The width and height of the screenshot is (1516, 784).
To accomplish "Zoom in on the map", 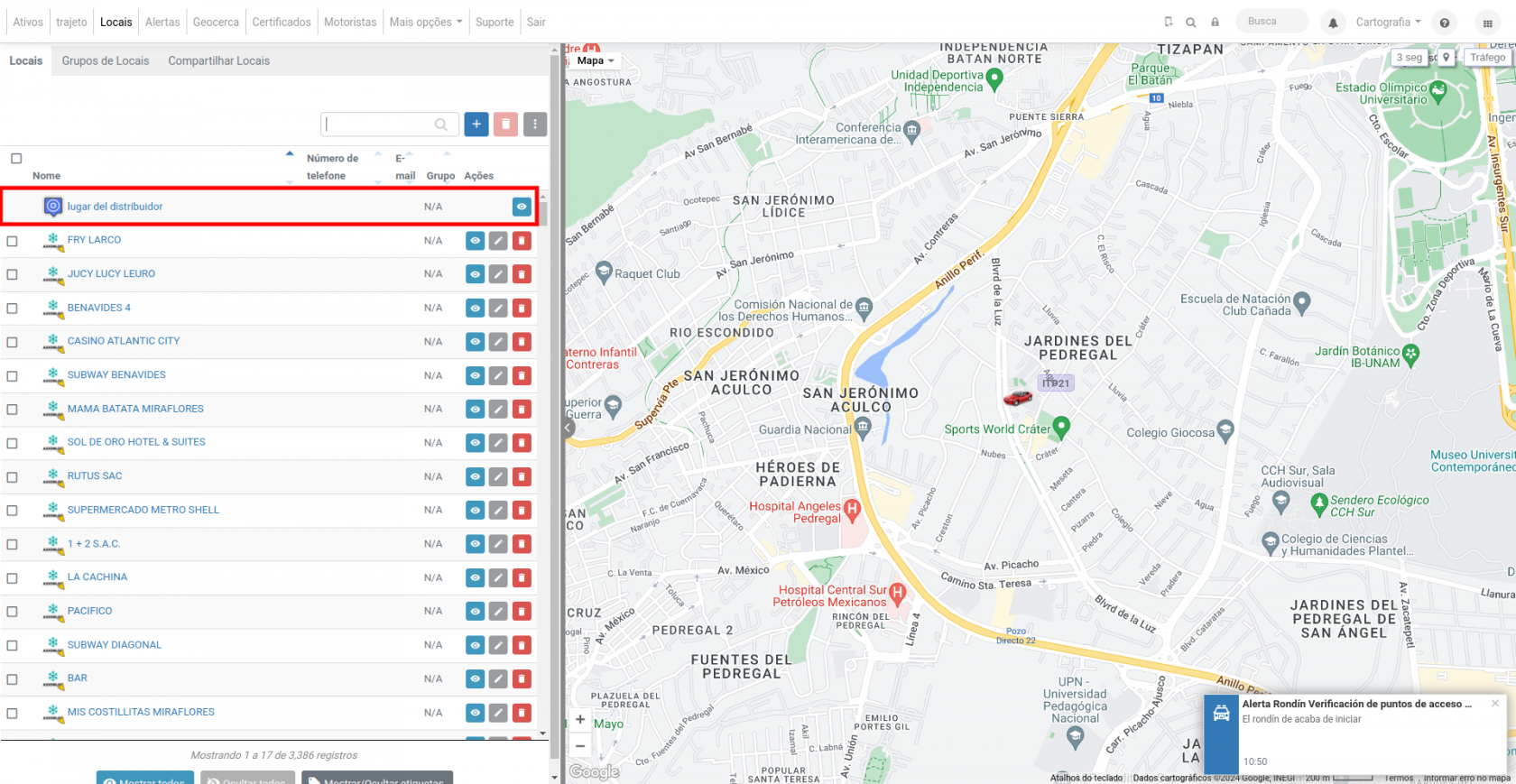I will 580,720.
